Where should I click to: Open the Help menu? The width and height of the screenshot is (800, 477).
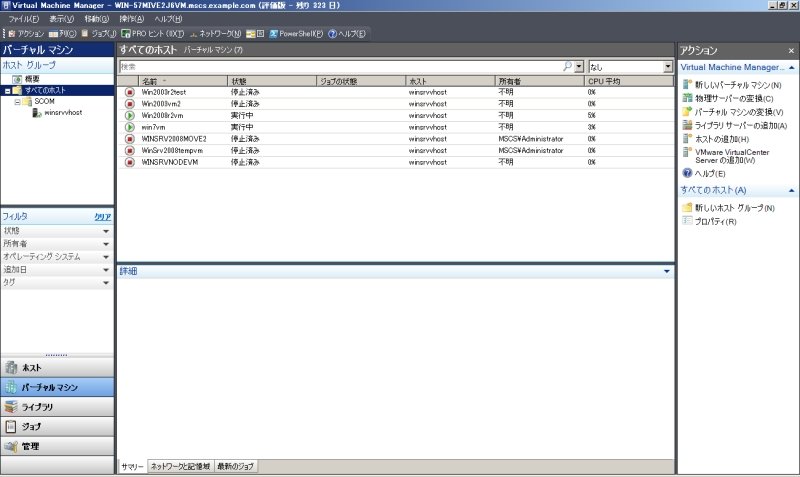tap(168, 19)
